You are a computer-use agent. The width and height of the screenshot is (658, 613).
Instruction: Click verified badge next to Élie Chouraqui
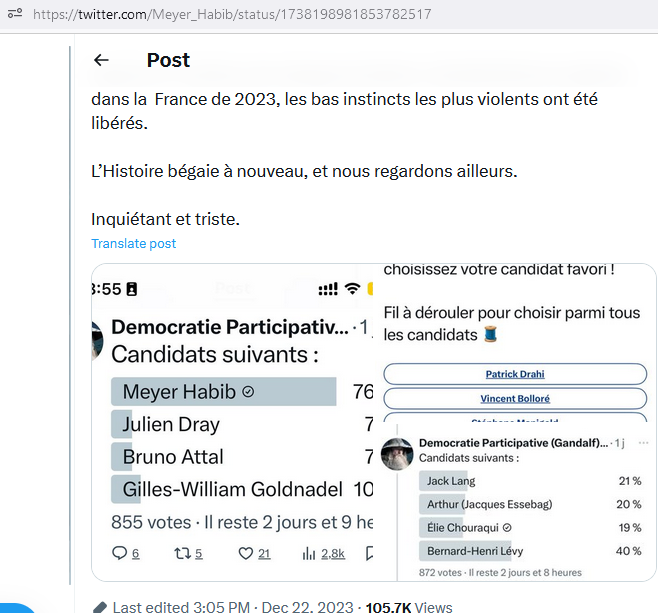[x=507, y=528]
